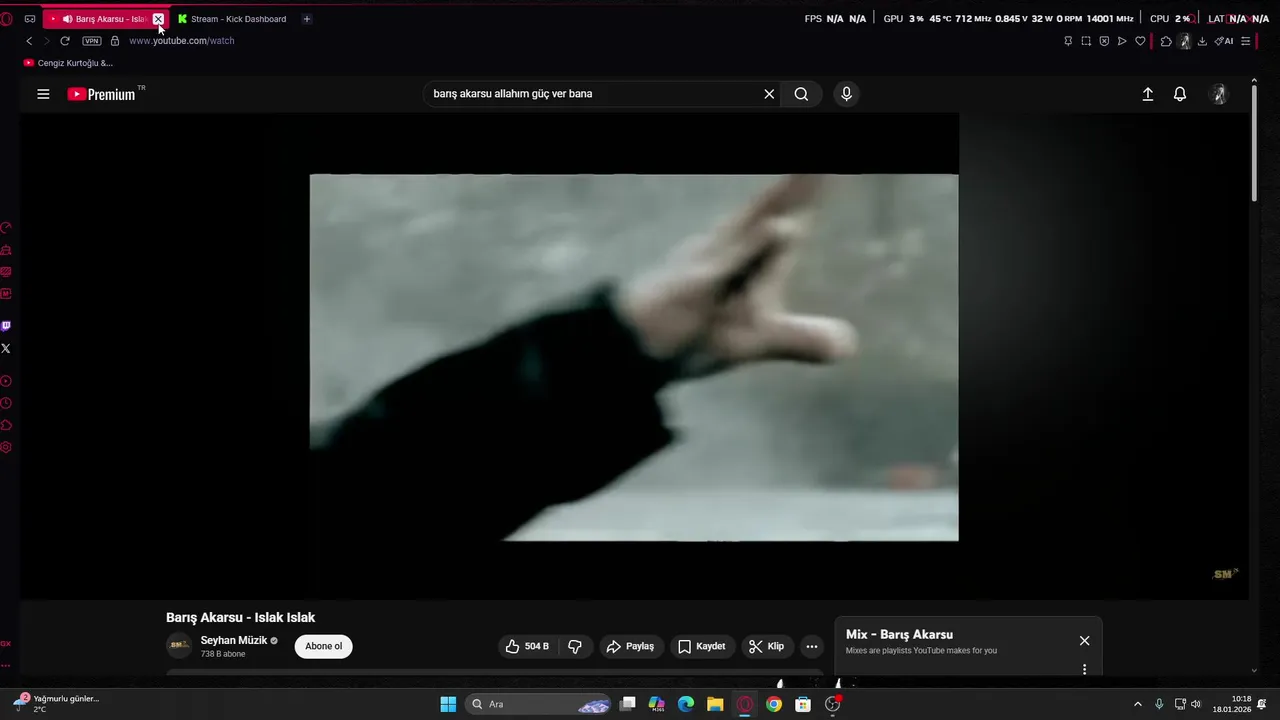Open the YouTube upload/create icon
The width and height of the screenshot is (1280, 720).
1148,94
